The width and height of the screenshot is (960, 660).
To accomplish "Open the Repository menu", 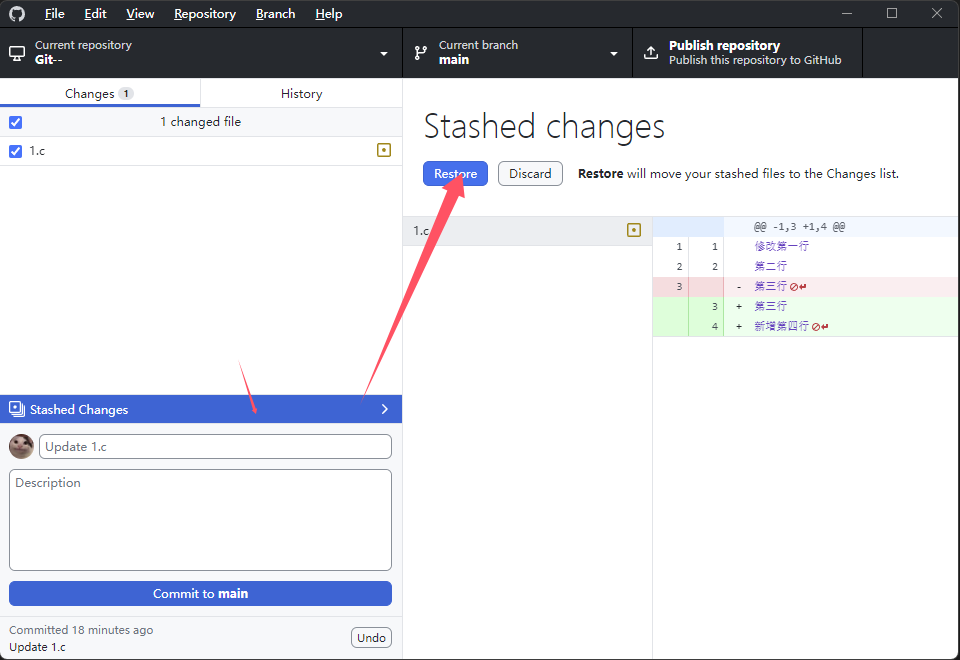I will [204, 14].
